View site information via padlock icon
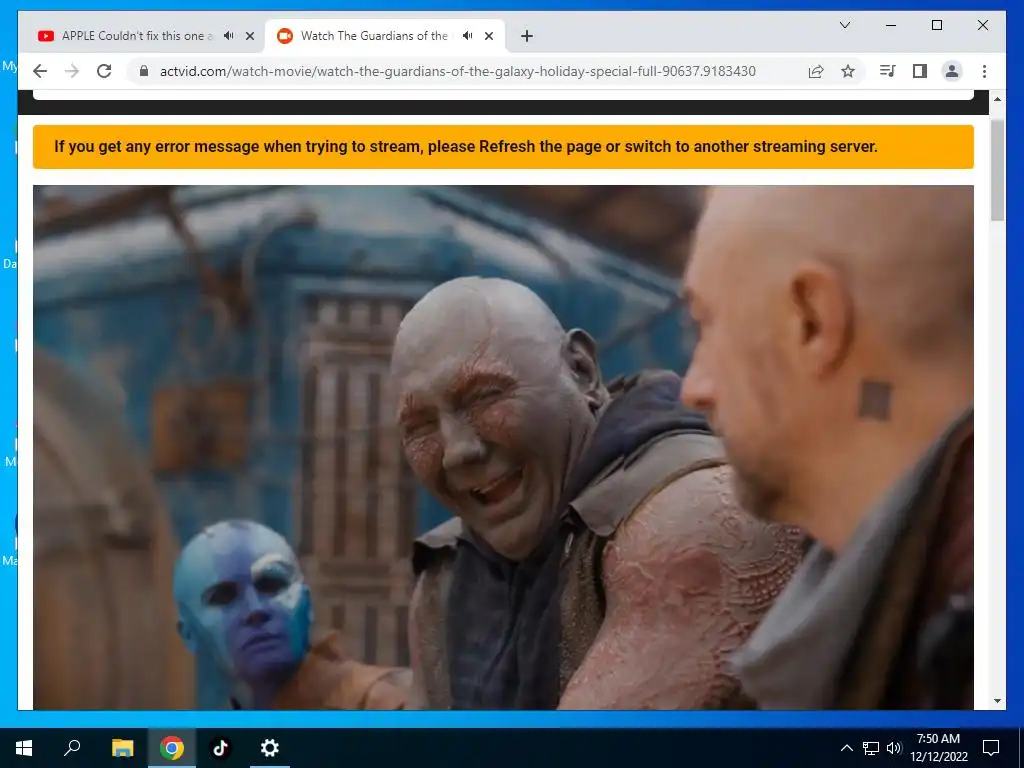 click(x=144, y=71)
